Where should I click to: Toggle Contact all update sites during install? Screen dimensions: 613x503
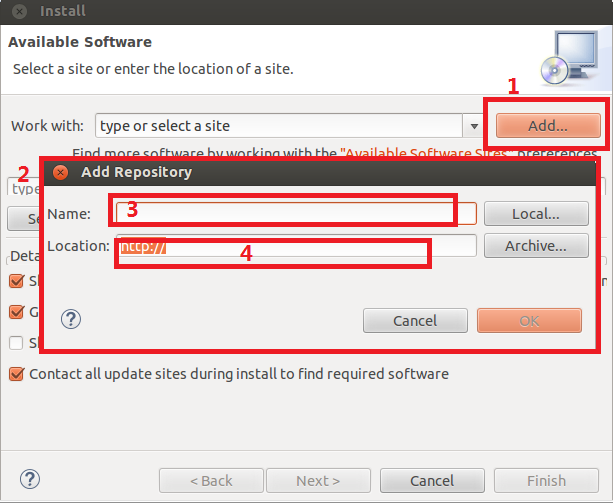click(16, 374)
